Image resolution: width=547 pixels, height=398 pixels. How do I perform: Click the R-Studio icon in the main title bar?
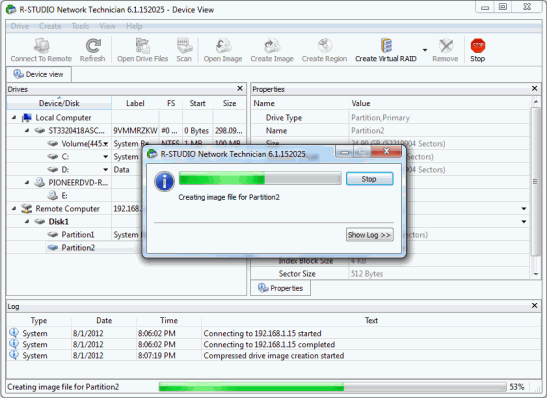[11, 9]
